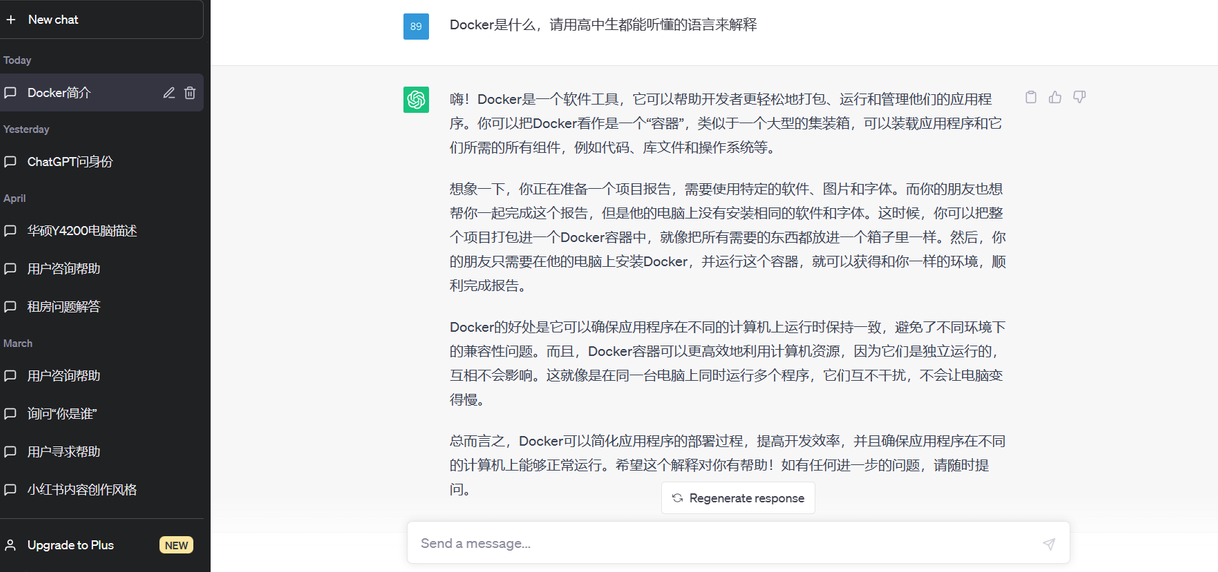Viewport: 1218px width, 572px height.
Task: Click the user question about Docker是什么
Action: click(x=603, y=25)
